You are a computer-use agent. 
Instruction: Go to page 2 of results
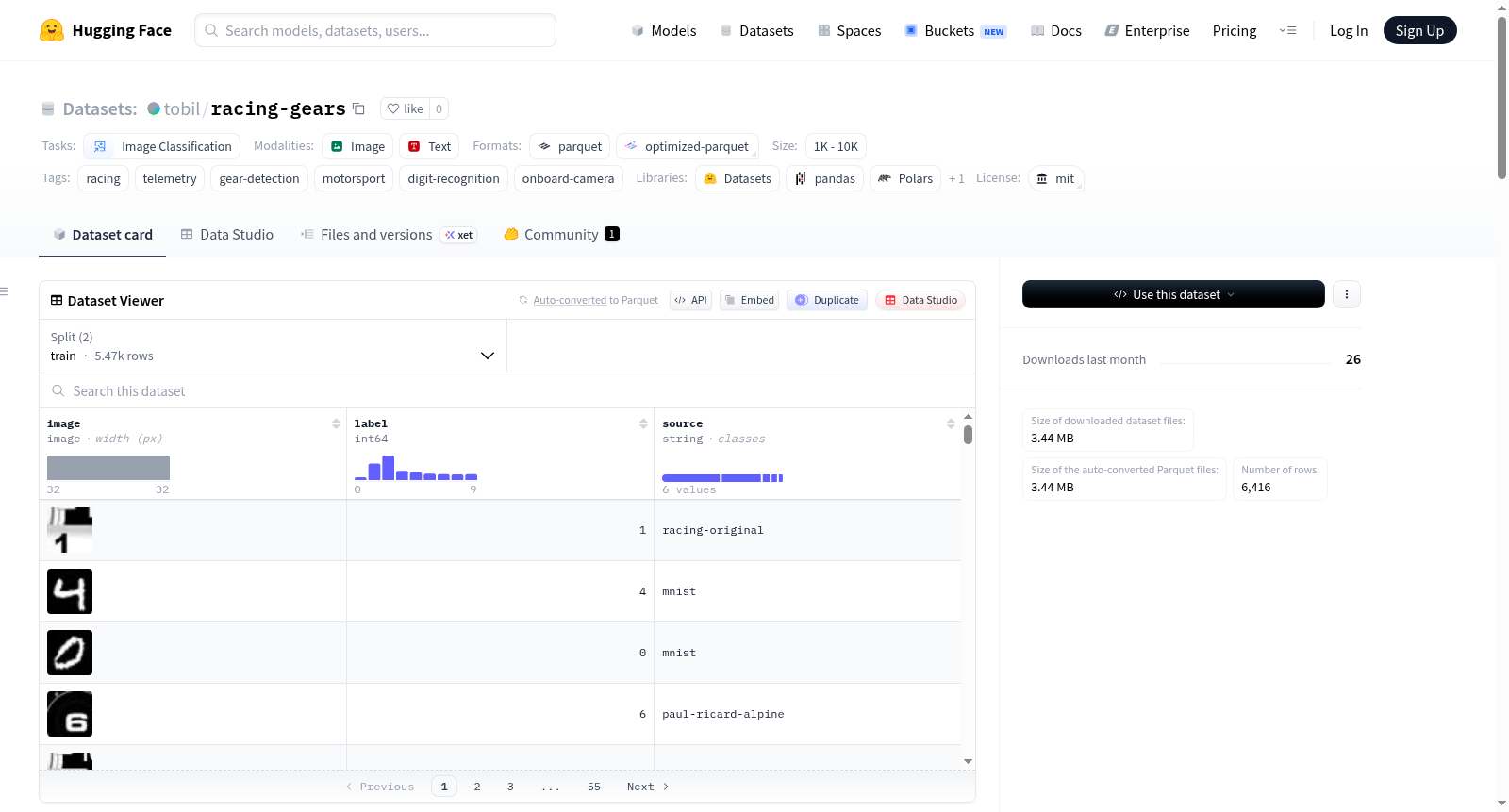pos(477,787)
